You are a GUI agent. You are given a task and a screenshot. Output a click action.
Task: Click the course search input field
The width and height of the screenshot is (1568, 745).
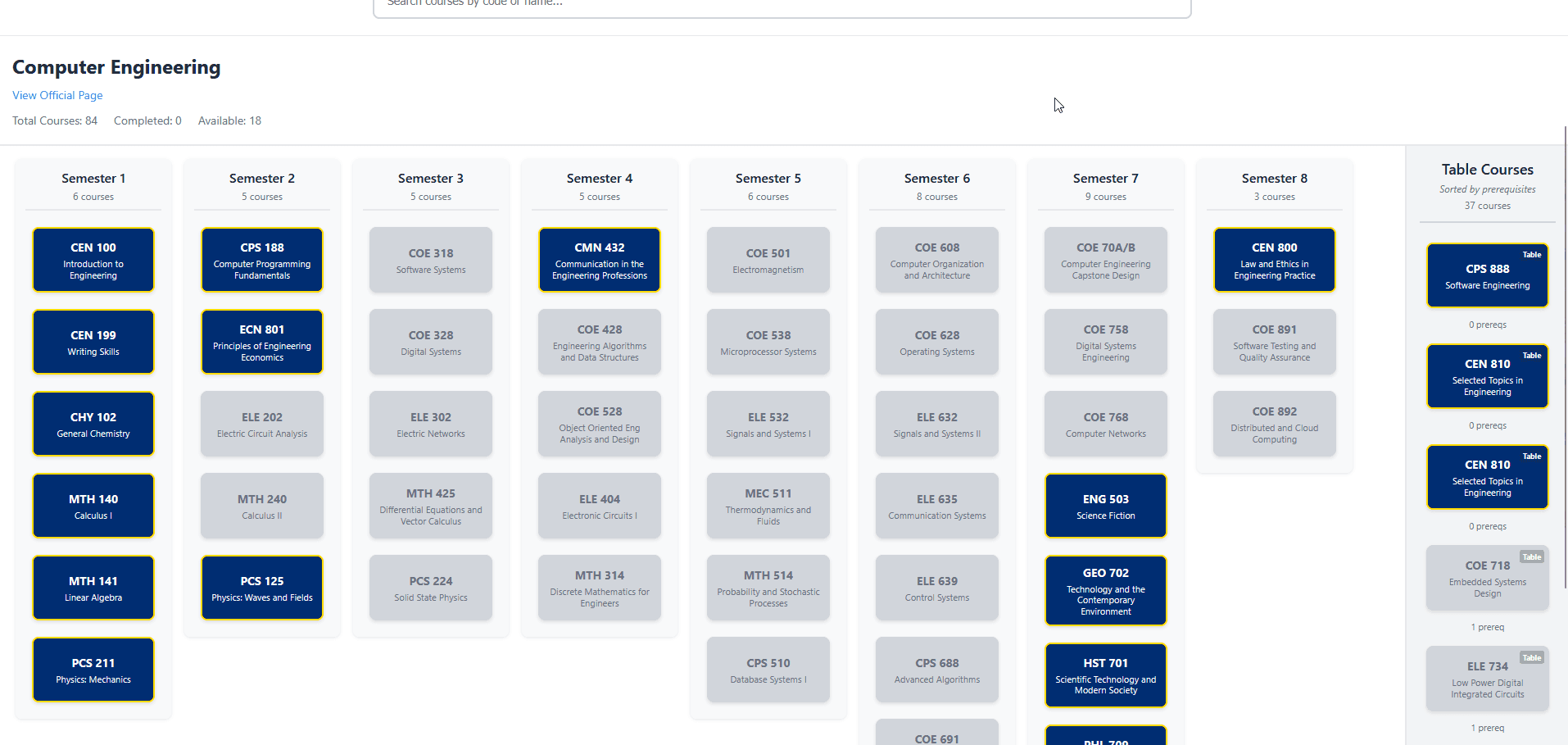(781, 5)
